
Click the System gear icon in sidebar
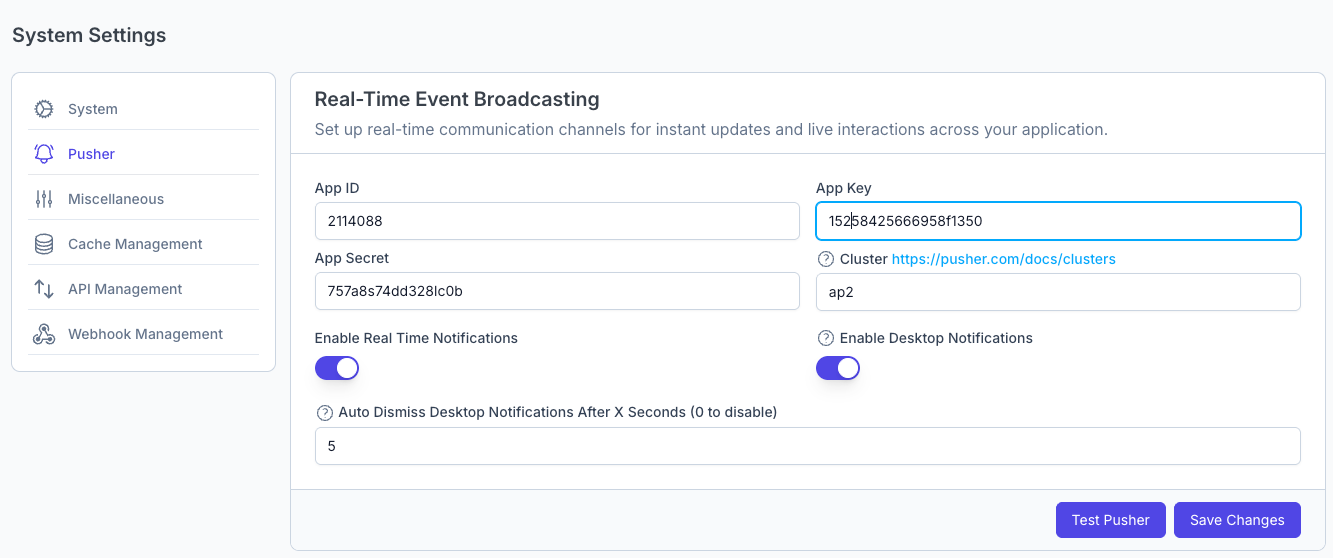[x=44, y=109]
